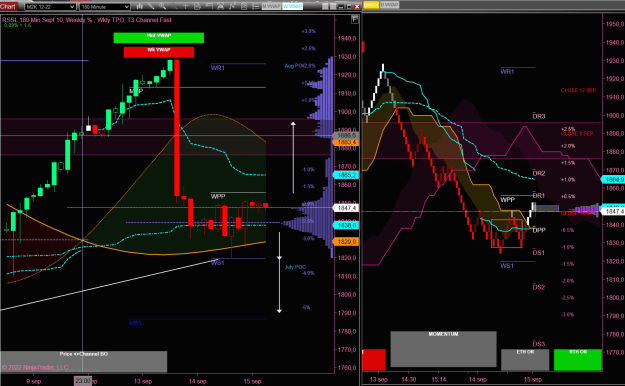Viewport: 625px width, 386px height.
Task: Click the 15:14 time label on right axis
Action: coord(439,380)
